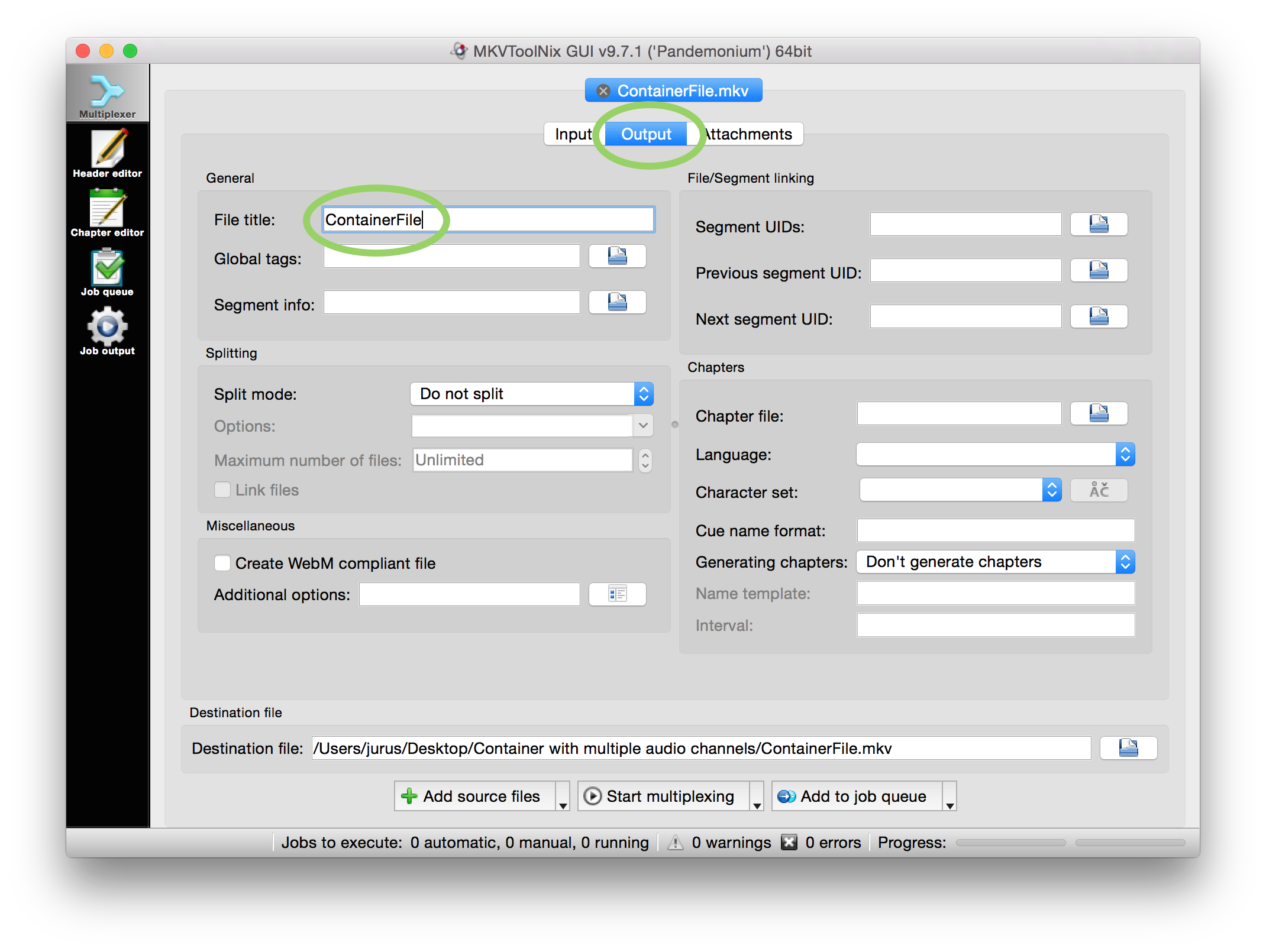Switch to the Input tab
The image size is (1266, 952).
click(x=573, y=134)
